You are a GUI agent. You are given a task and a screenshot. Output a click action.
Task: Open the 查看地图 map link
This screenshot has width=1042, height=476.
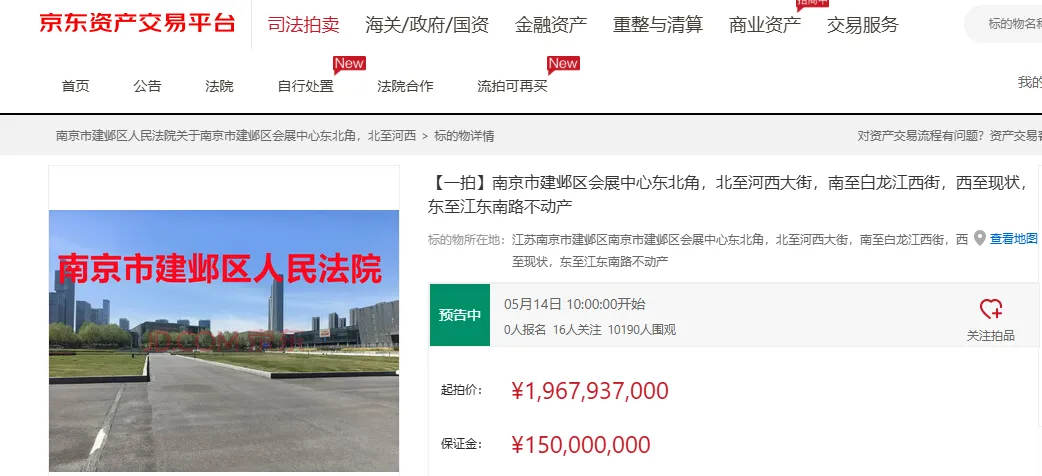tap(1013, 239)
